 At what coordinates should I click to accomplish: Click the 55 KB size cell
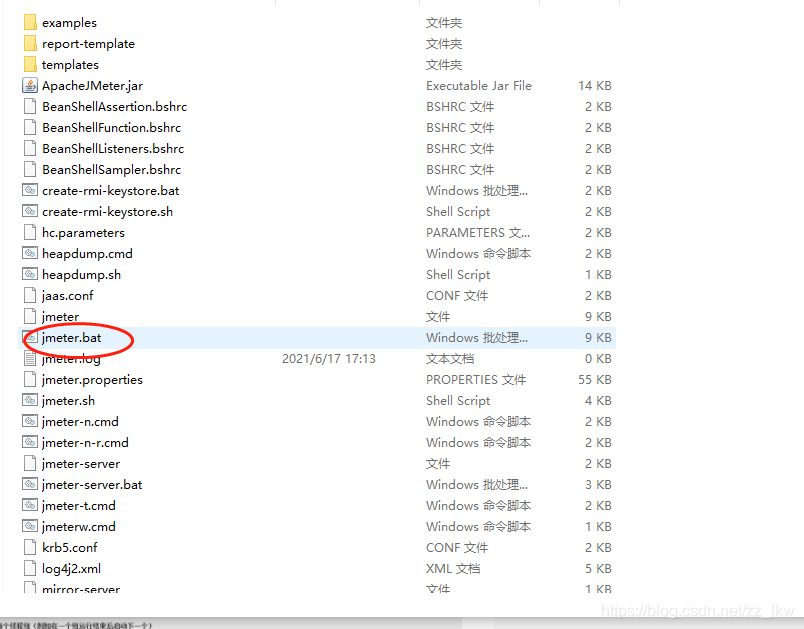point(595,380)
